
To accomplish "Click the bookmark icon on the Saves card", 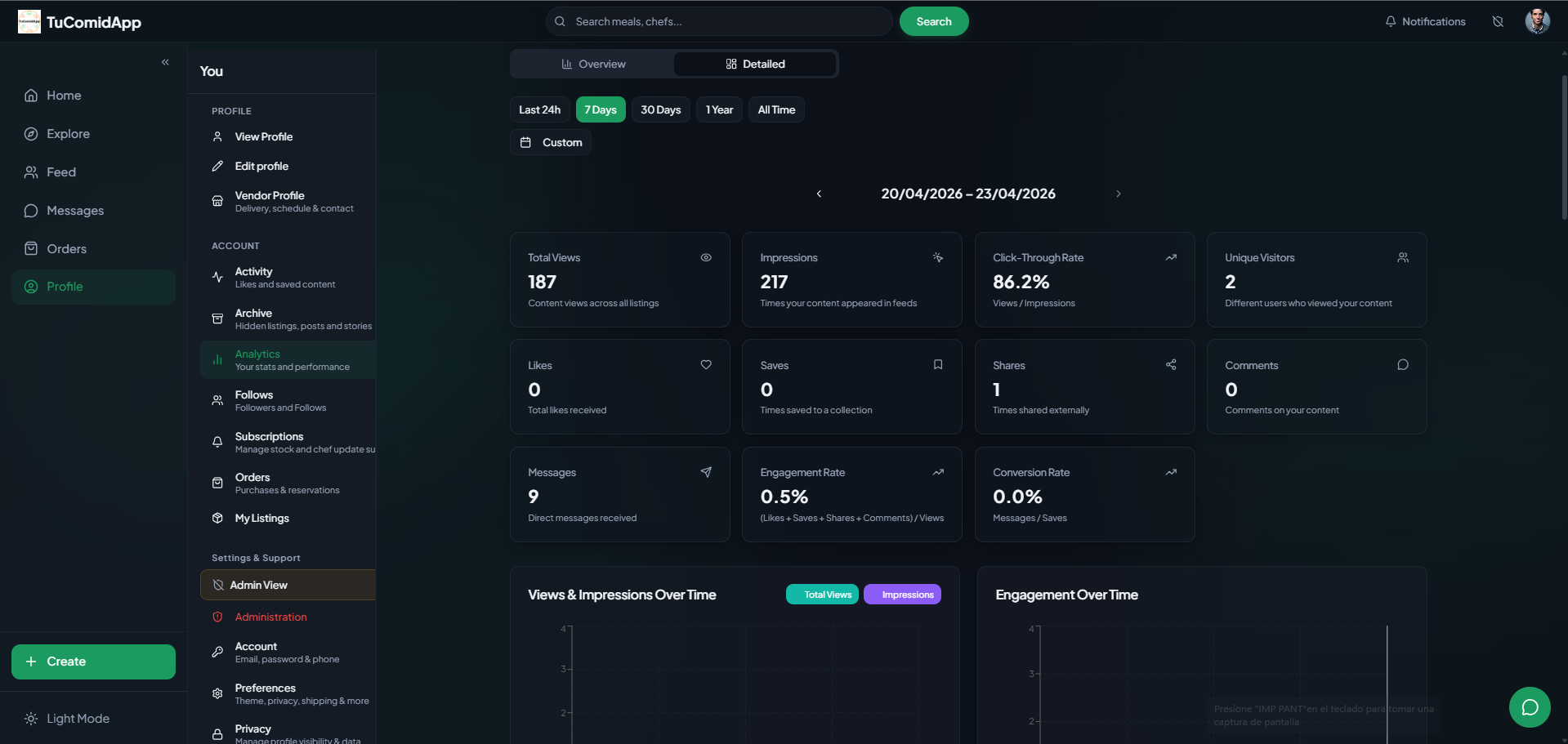I will 937,365.
